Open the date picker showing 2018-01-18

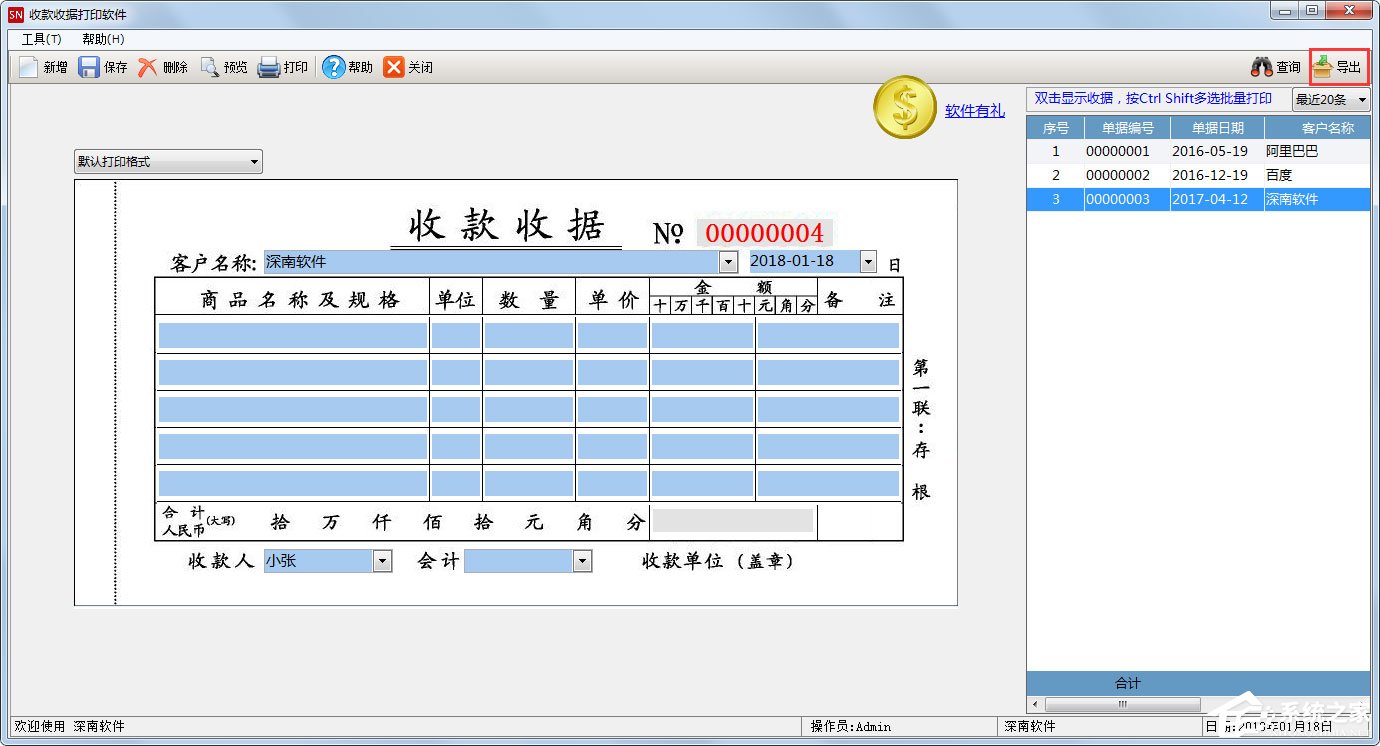[x=867, y=262]
